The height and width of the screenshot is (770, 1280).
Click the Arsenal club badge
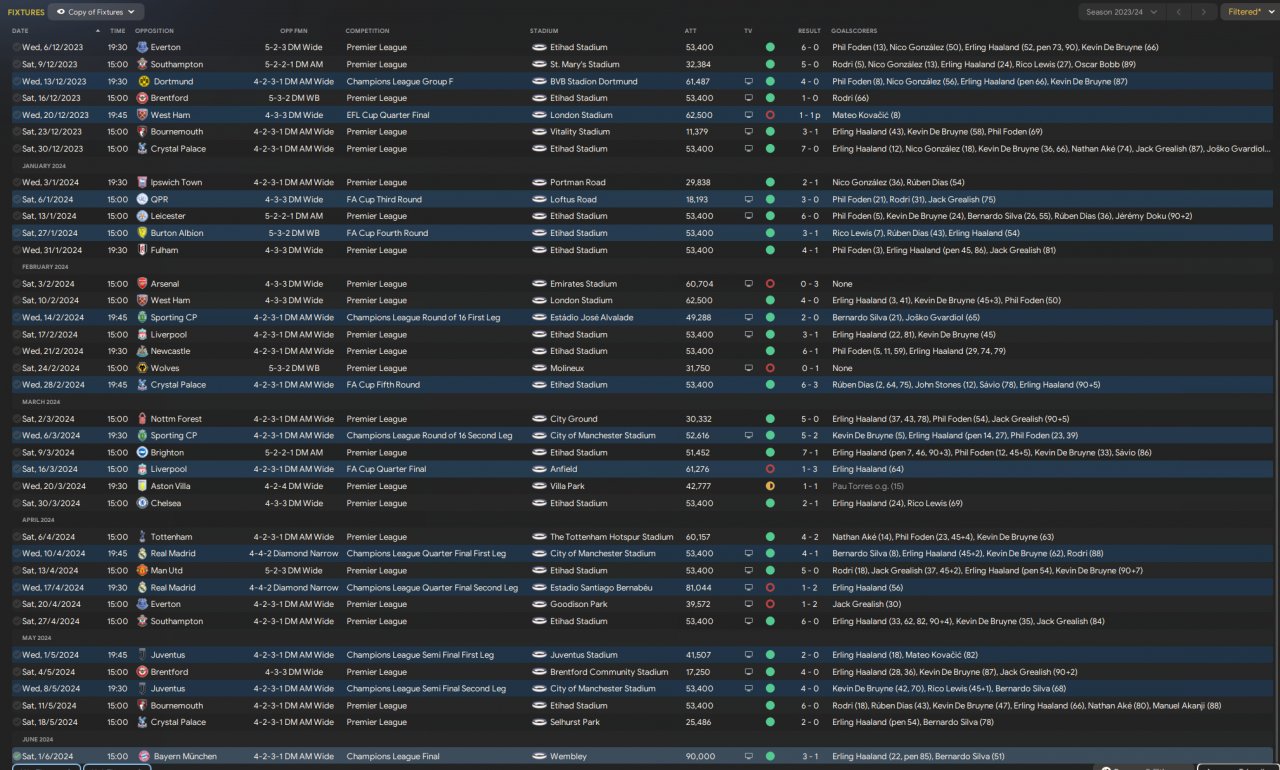click(x=143, y=283)
